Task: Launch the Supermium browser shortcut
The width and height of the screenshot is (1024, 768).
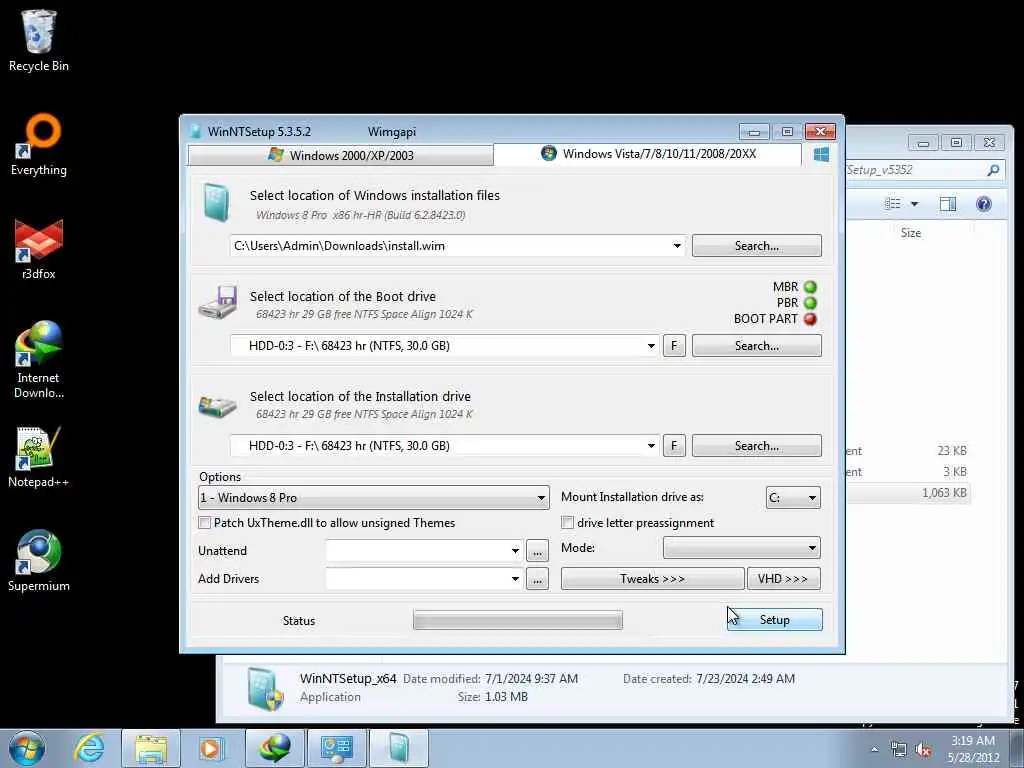Action: click(x=39, y=560)
